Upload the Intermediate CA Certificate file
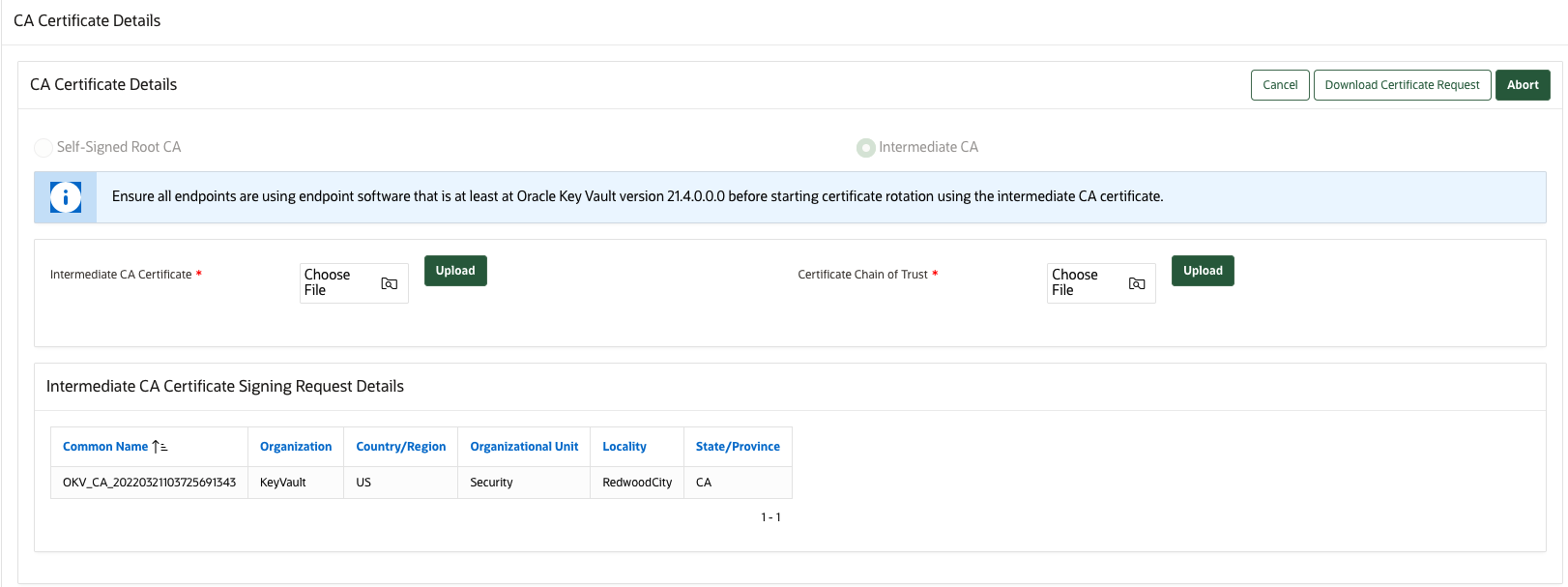The height and width of the screenshot is (587, 1568). (x=454, y=270)
